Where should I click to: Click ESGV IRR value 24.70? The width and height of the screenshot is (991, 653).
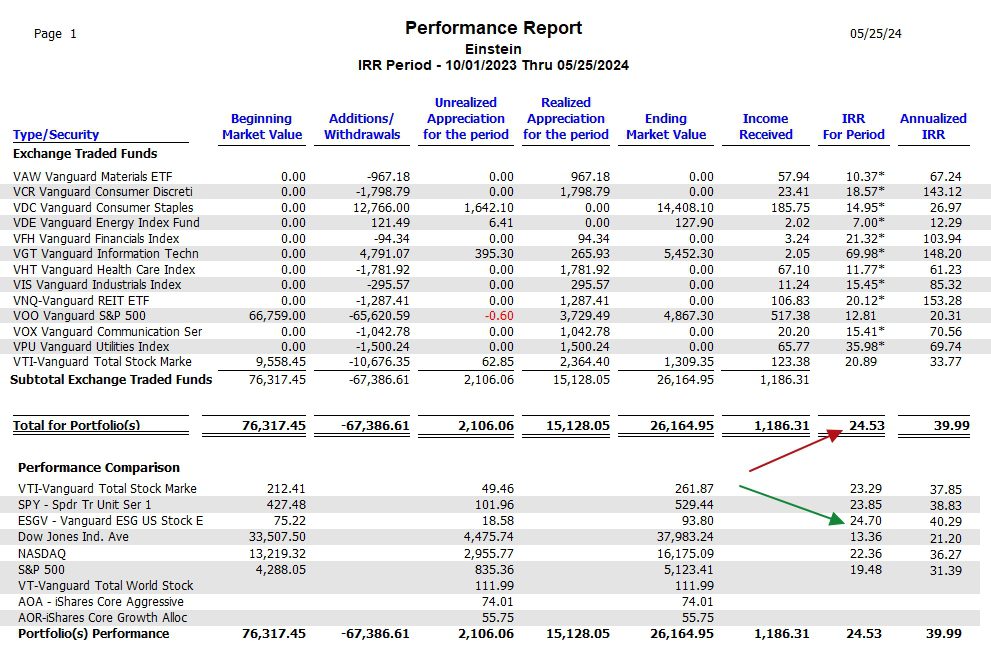(x=866, y=521)
